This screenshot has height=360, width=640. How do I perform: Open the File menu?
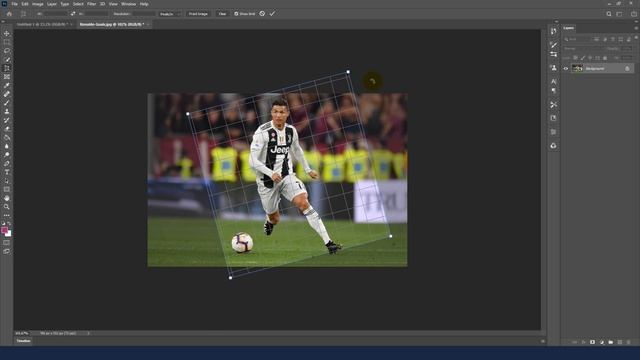(14, 4)
